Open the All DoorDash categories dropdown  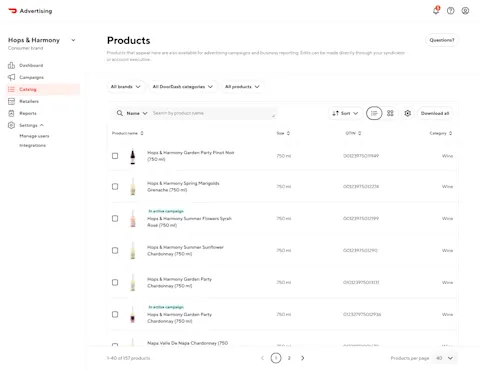tap(183, 87)
